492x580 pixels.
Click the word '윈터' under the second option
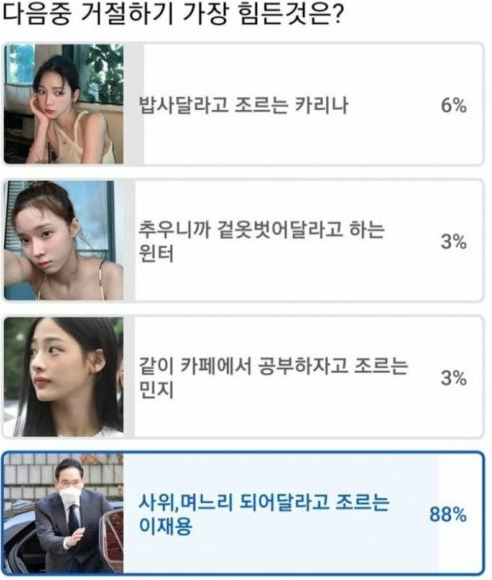pyautogui.click(x=156, y=254)
